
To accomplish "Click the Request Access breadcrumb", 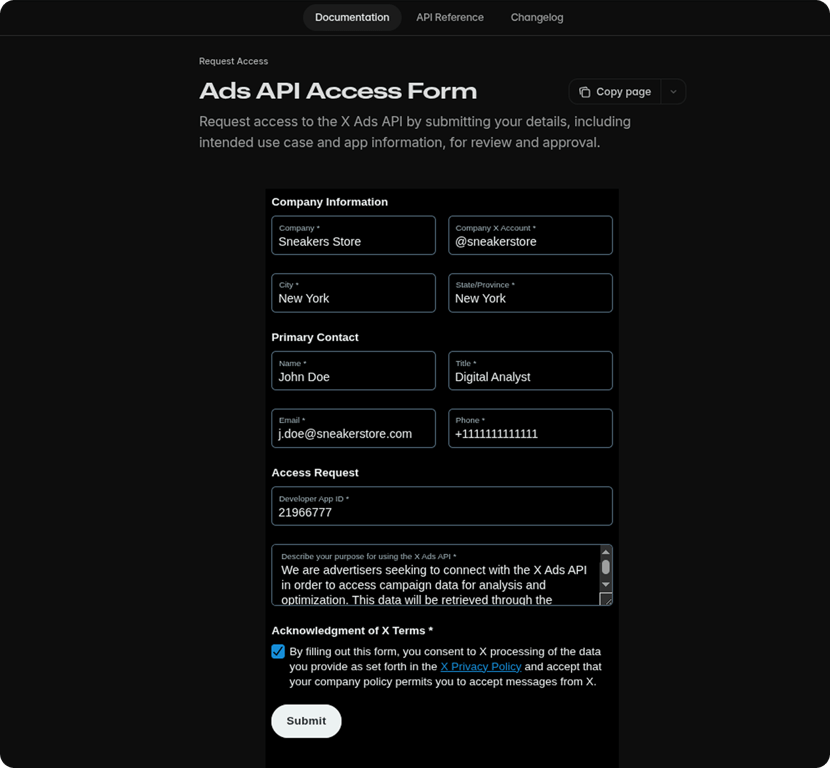I will (233, 61).
